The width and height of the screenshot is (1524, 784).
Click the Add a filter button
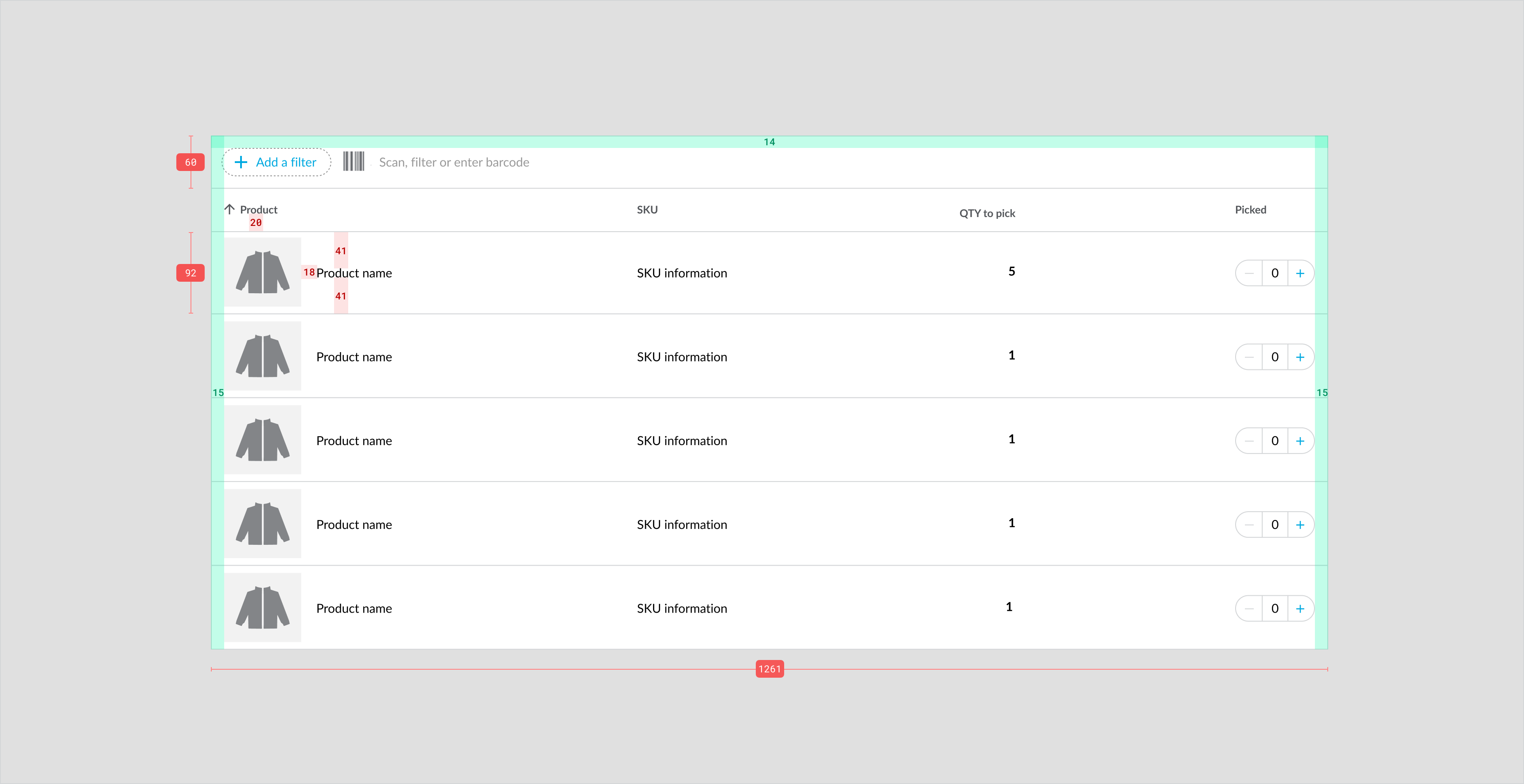click(x=276, y=162)
